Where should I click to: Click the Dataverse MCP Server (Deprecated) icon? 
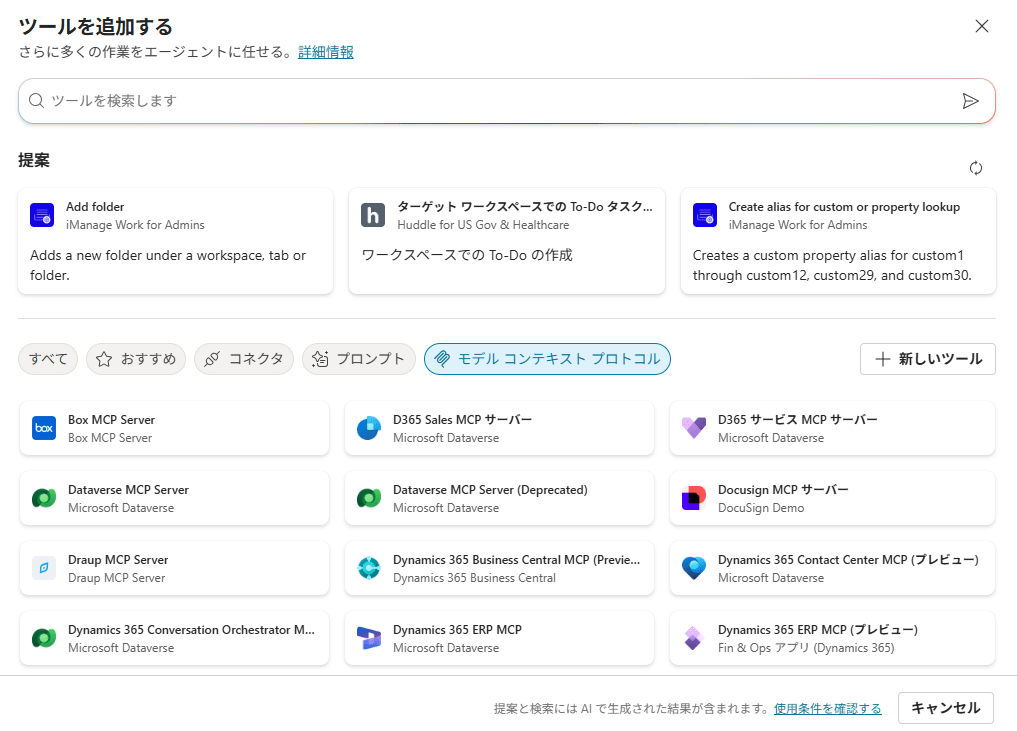[369, 498]
